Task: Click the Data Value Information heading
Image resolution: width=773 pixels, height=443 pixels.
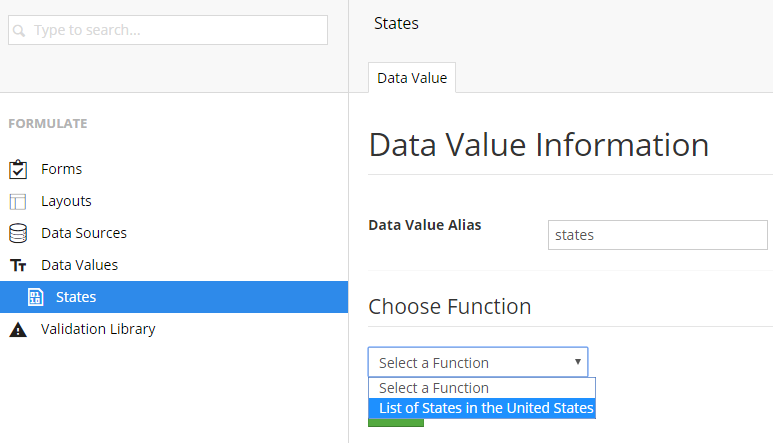Action: pos(539,145)
